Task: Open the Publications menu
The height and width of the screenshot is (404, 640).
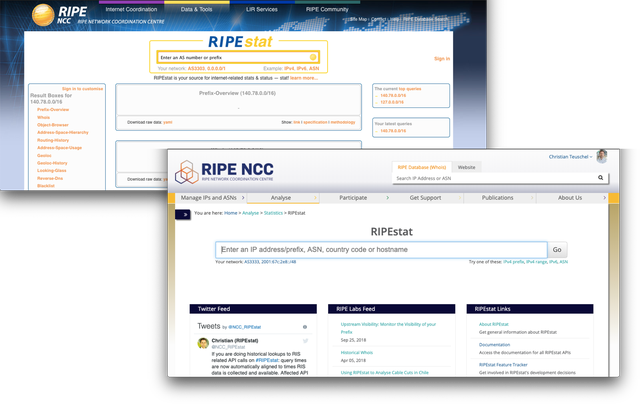Action: (x=498, y=198)
